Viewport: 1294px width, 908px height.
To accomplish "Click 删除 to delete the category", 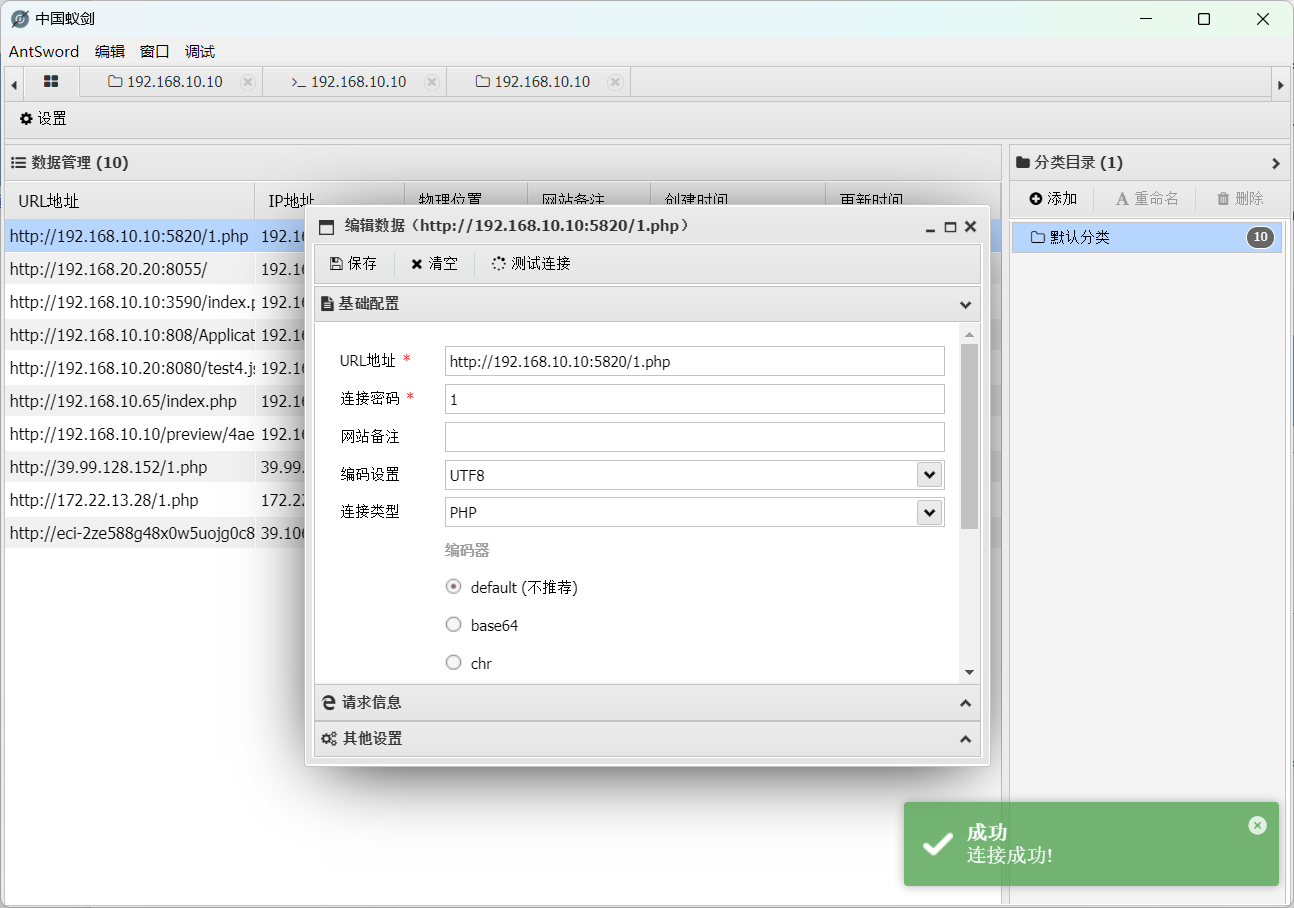I will pyautogui.click(x=1240, y=199).
